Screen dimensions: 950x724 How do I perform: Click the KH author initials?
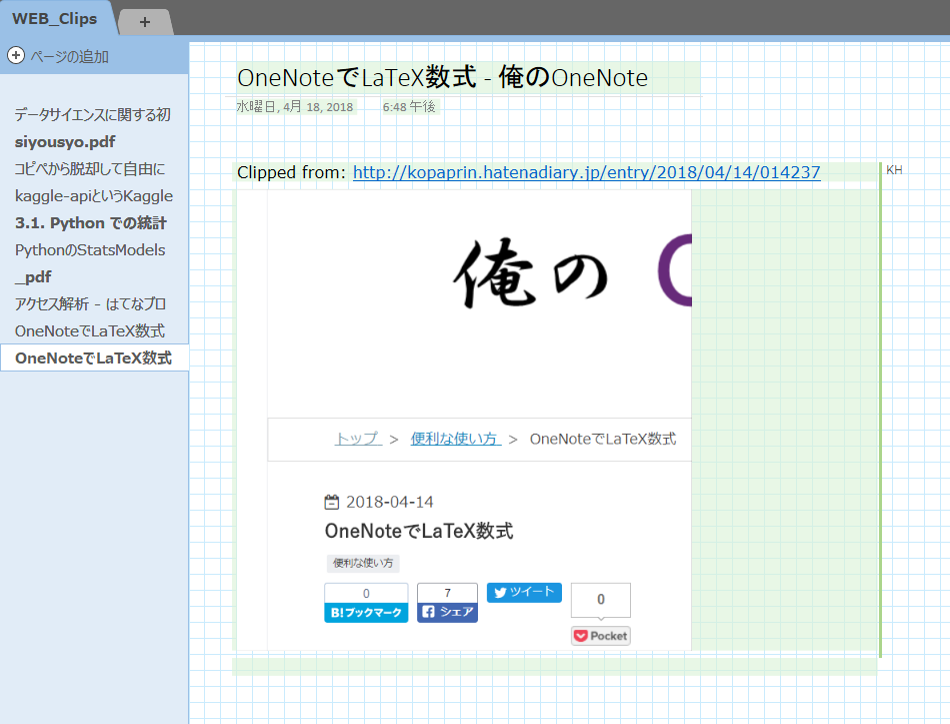[894, 170]
